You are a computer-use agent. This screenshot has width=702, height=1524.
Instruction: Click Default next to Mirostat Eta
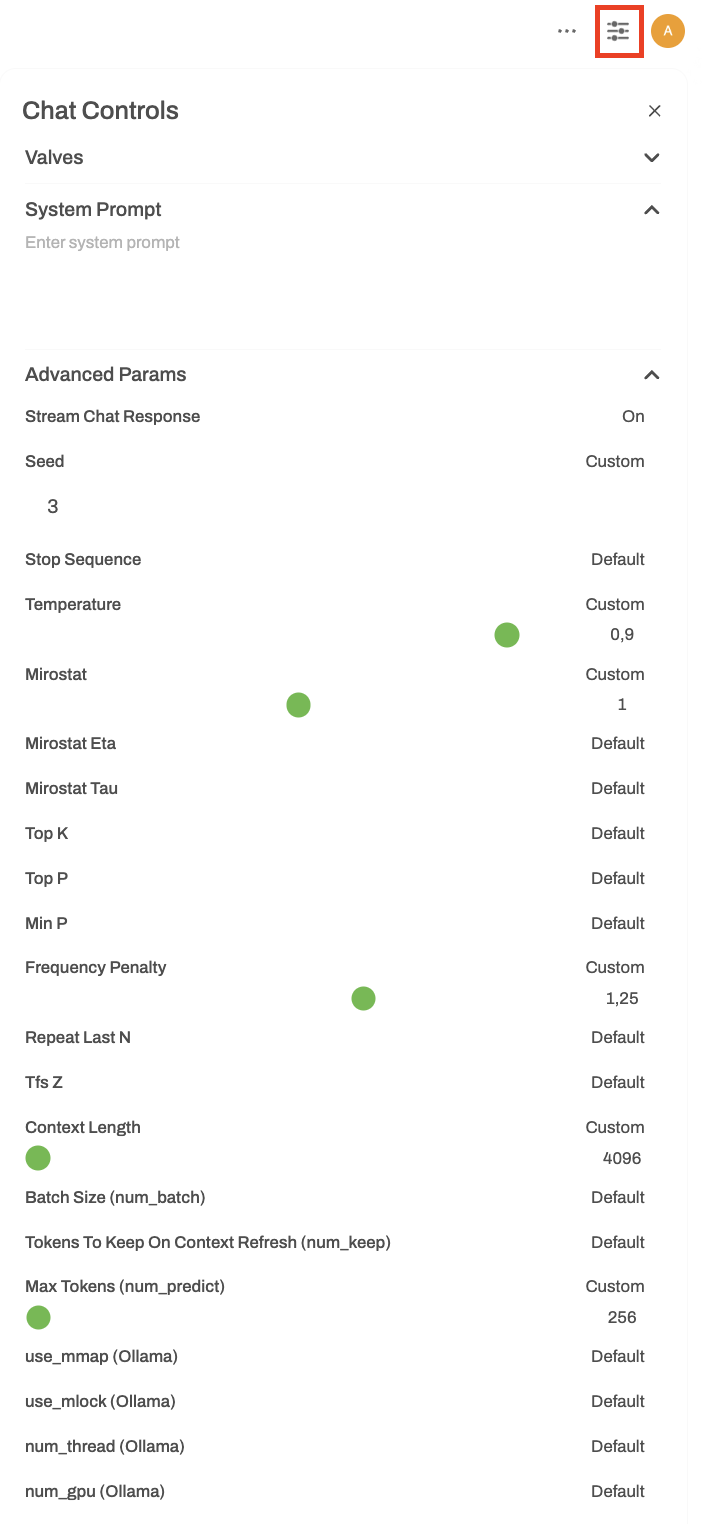pos(617,744)
